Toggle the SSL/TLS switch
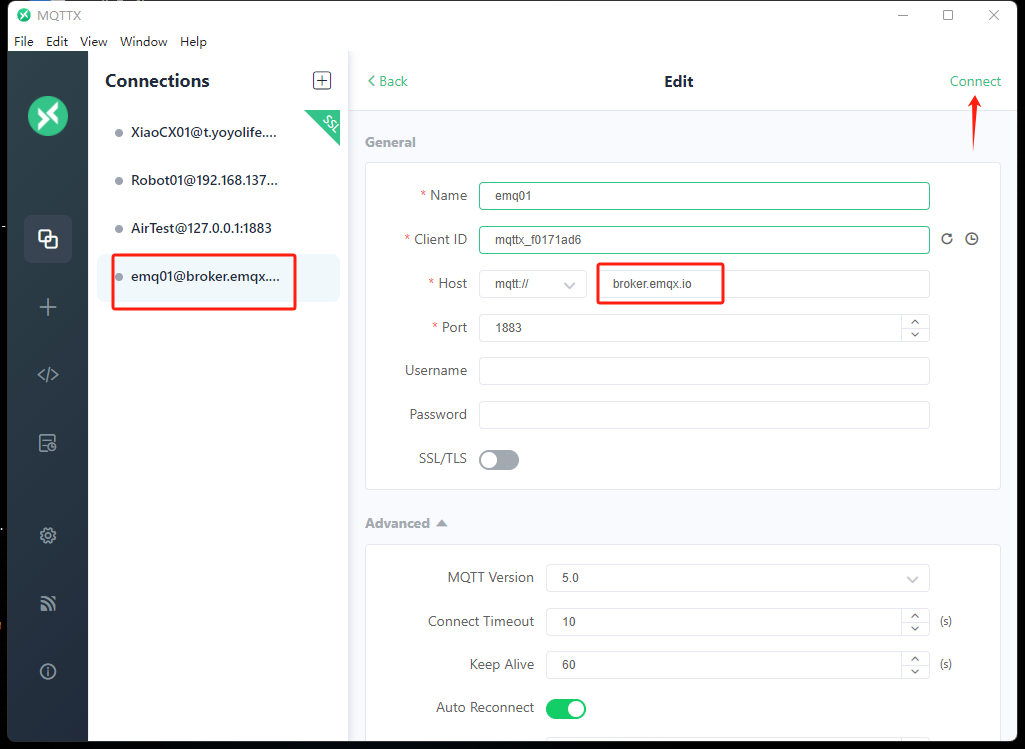The image size is (1025, 749). [x=499, y=459]
